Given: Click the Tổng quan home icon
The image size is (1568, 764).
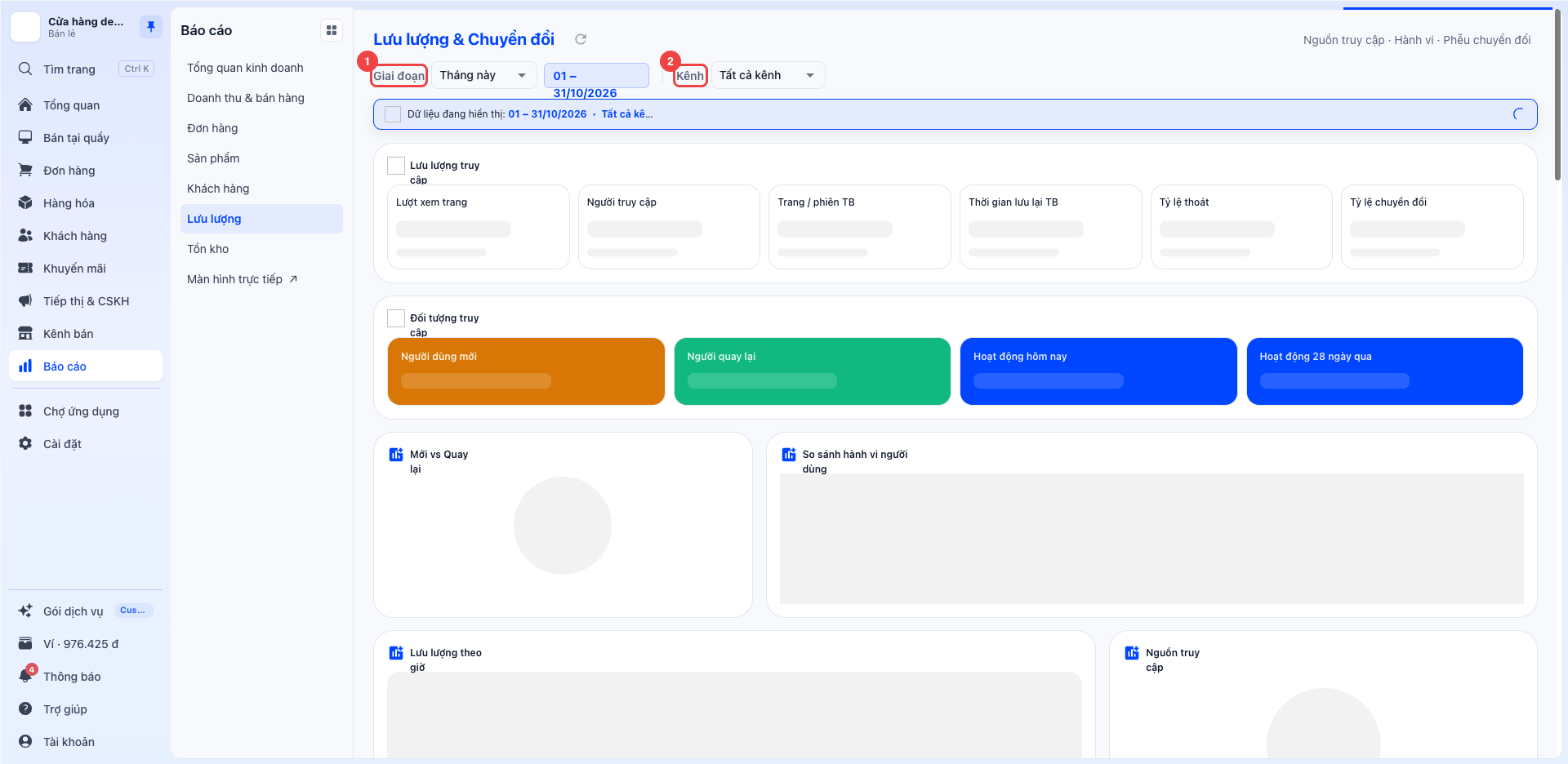Looking at the screenshot, I should click(x=25, y=104).
